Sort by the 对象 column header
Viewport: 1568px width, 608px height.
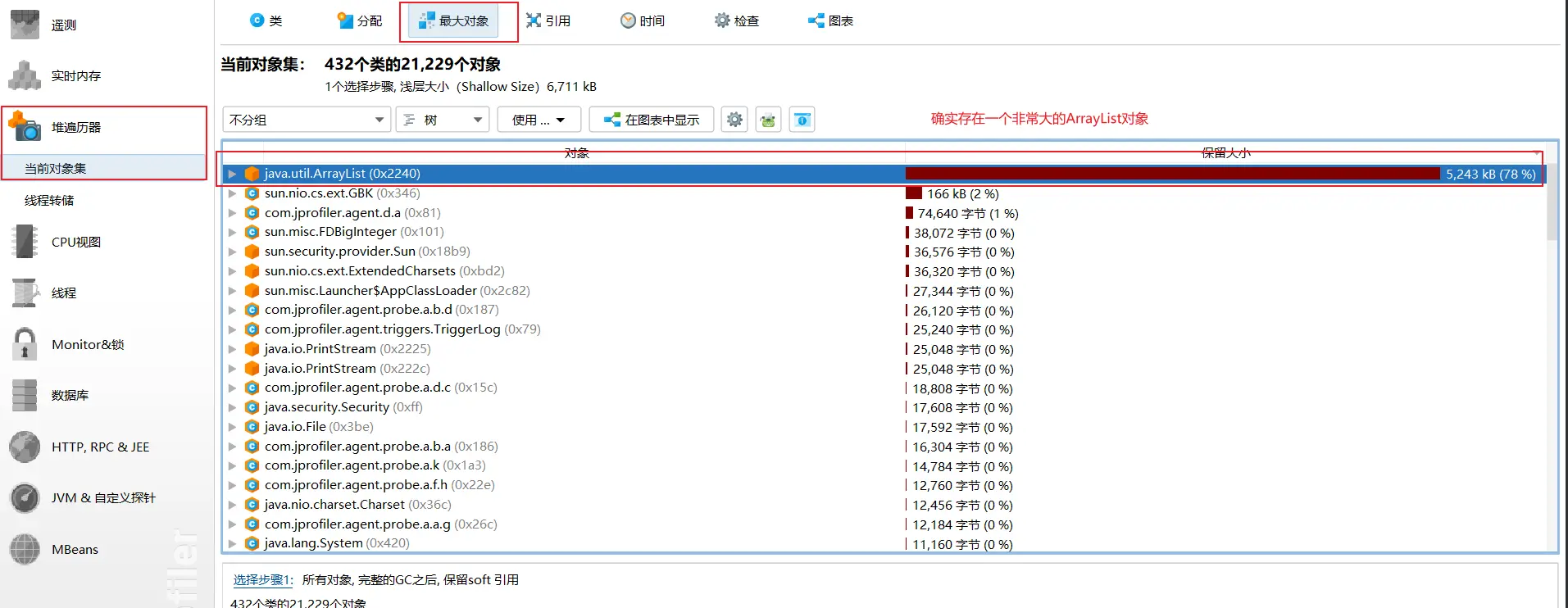click(576, 153)
